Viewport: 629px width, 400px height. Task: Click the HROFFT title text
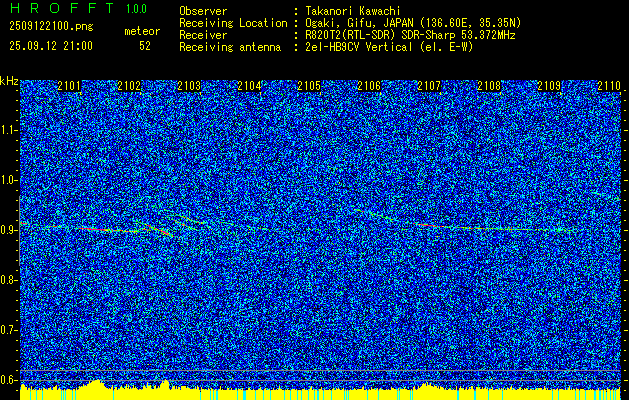pos(63,8)
